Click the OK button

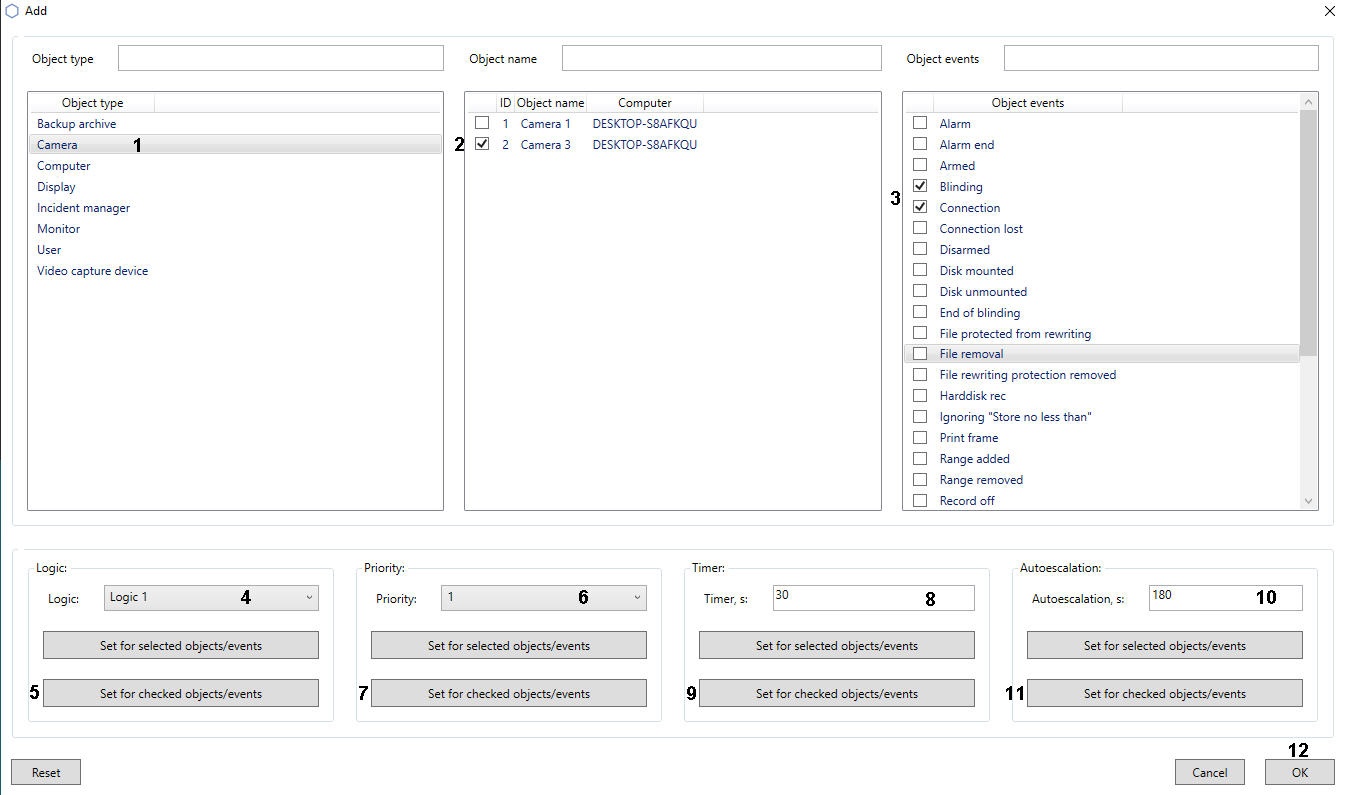tap(1299, 772)
